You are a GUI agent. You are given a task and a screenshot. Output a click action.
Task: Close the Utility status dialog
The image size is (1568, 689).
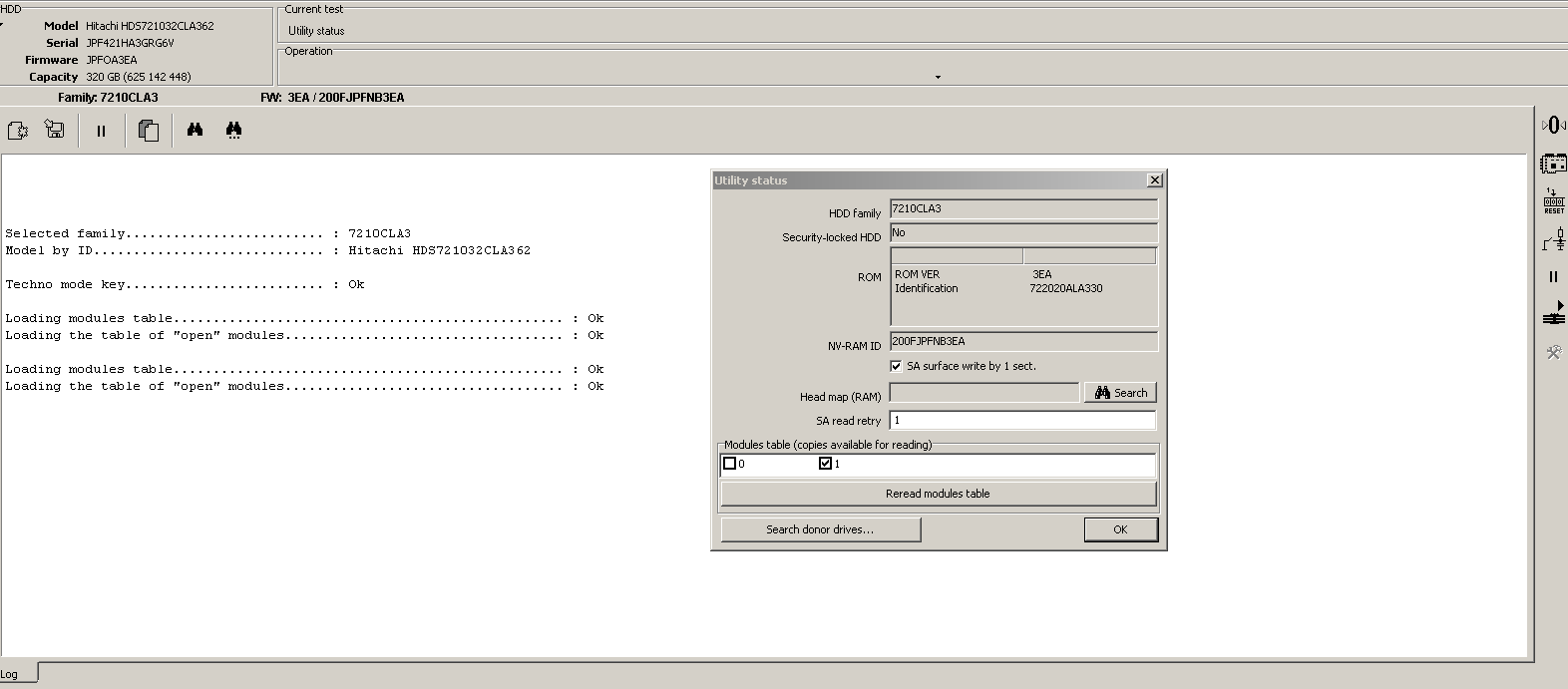click(1154, 180)
